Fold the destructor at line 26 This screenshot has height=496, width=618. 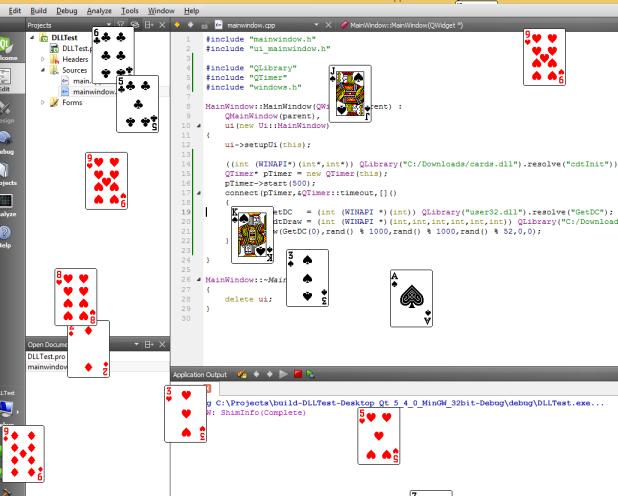tap(199, 280)
